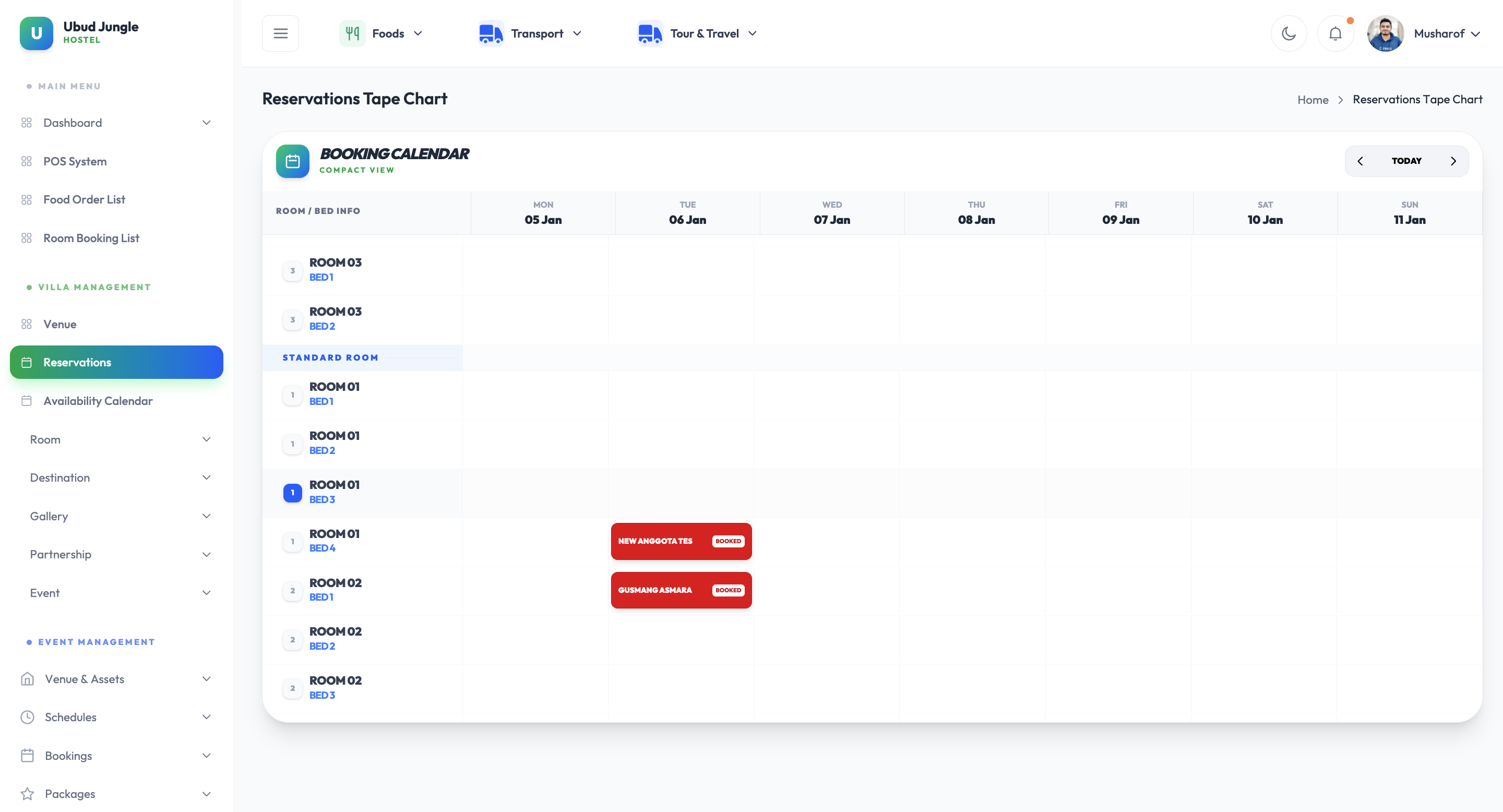1503x812 pixels.
Task: Open the hamburger menu toggle
Action: coord(280,33)
